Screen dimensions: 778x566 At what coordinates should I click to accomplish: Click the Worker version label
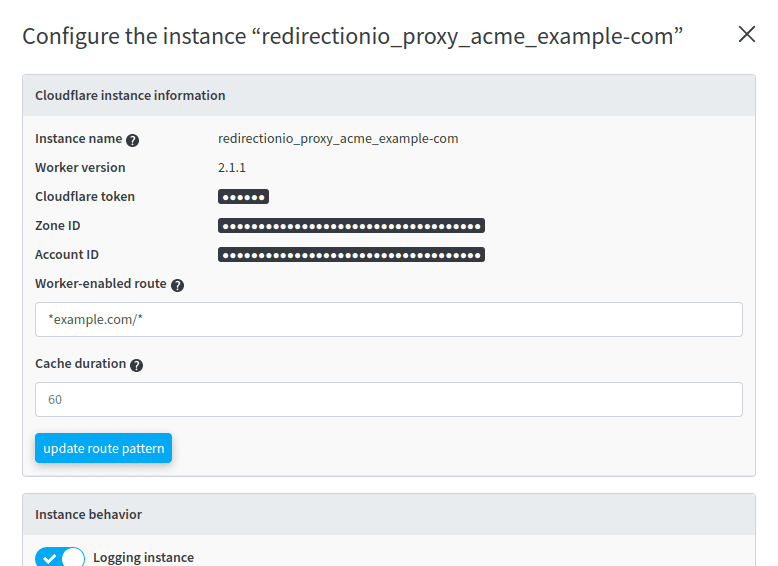[x=80, y=168]
